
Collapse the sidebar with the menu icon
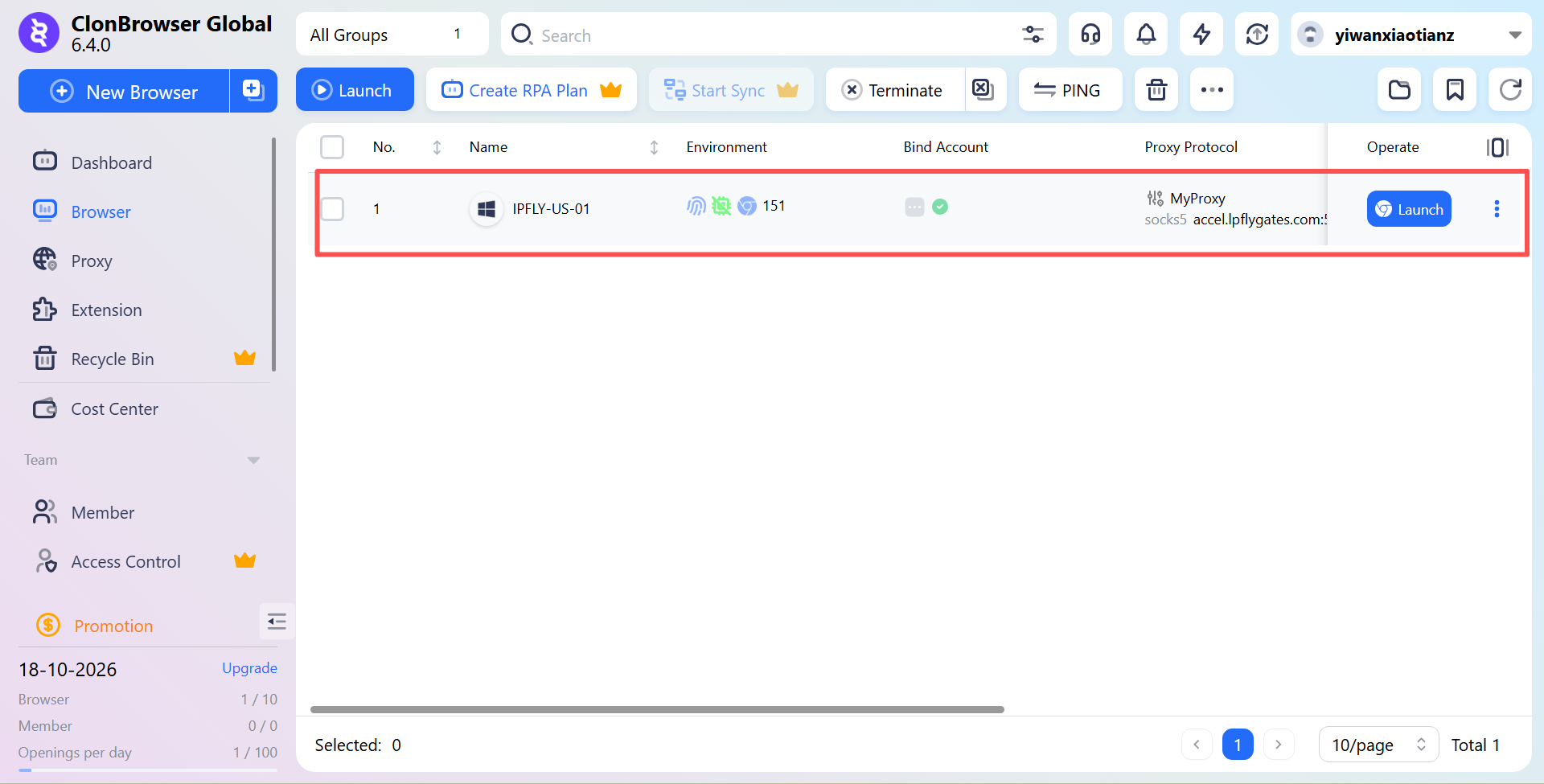(x=277, y=621)
